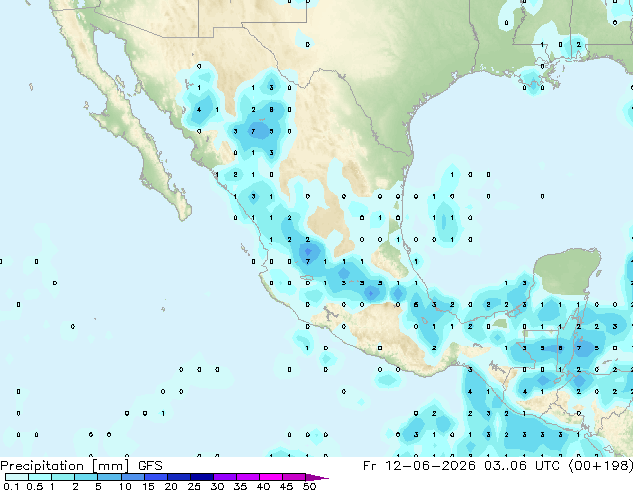Click the 1–2 mm legend color box
This screenshot has width=634, height=490.
(x=63, y=477)
